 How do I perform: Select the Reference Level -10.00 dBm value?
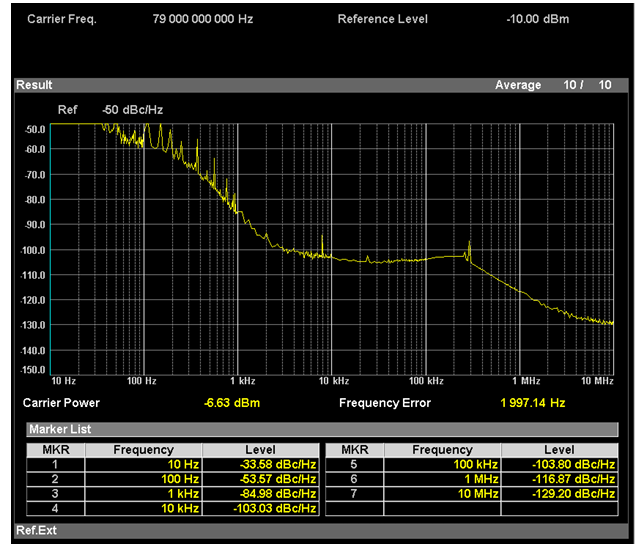click(537, 19)
